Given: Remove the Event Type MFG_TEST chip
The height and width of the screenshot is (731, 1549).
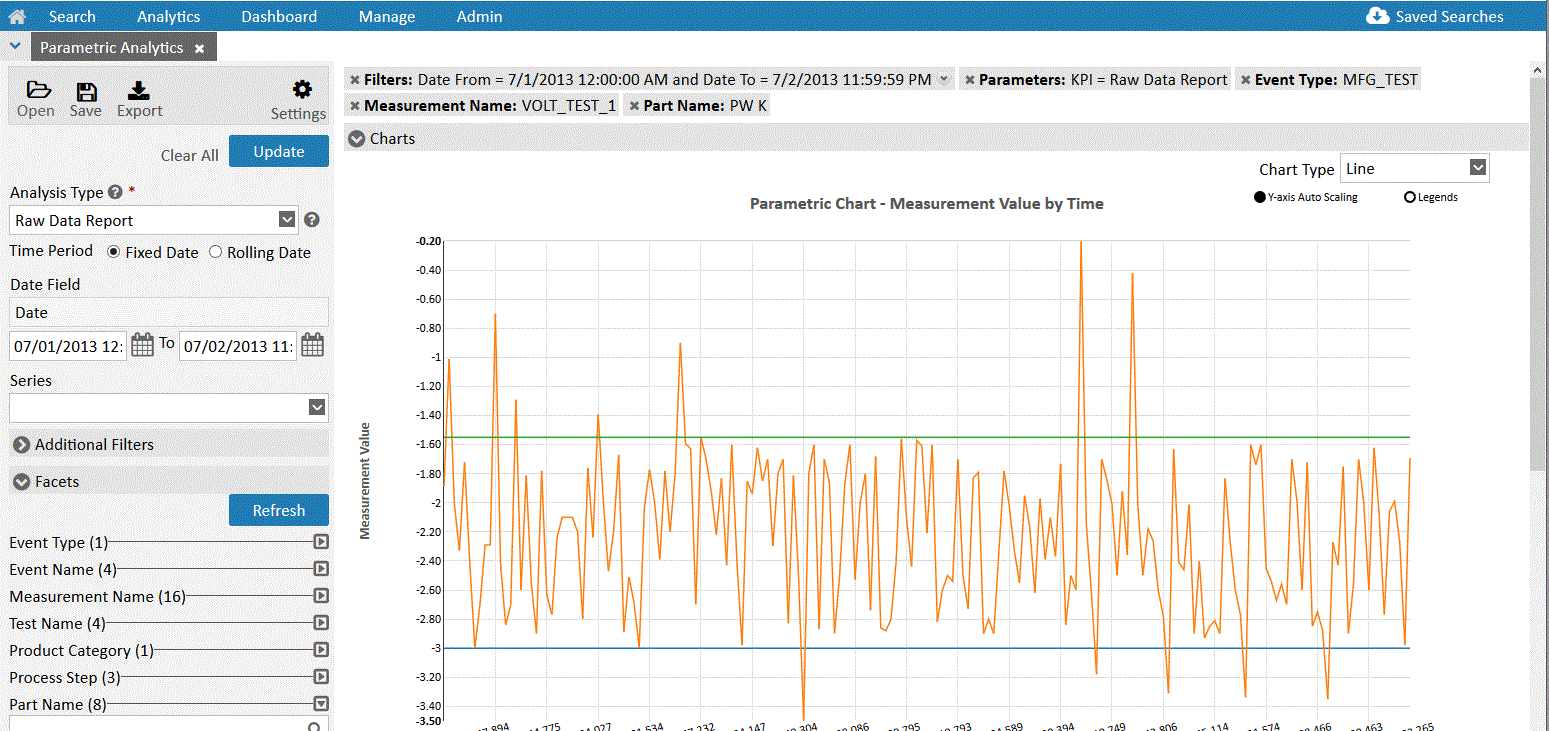Looking at the screenshot, I should click(1245, 79).
